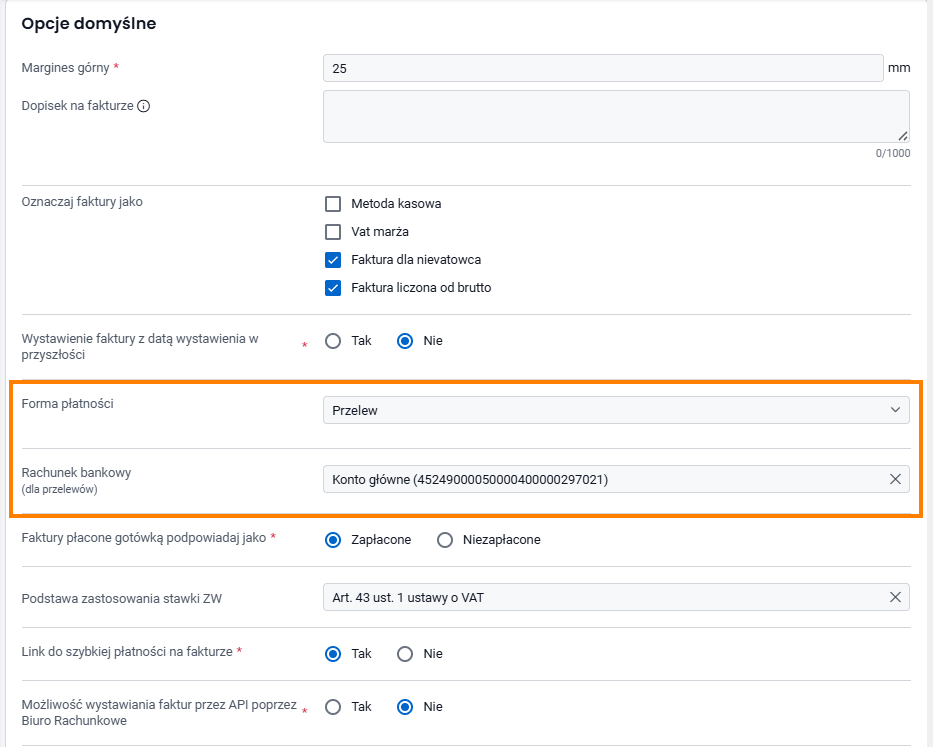Click the 0/1000 character counter
This screenshot has height=747, width=933.
pyautogui.click(x=893, y=153)
